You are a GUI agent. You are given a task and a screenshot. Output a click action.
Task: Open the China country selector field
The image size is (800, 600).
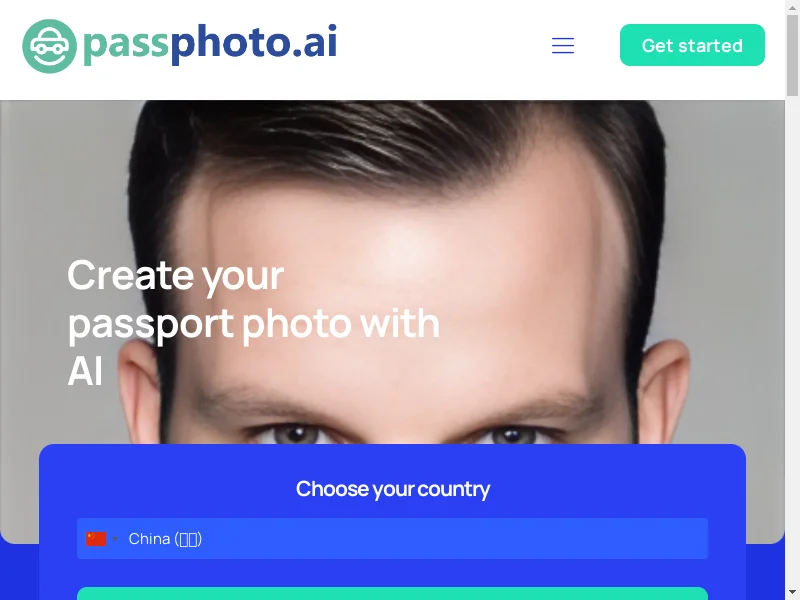pyautogui.click(x=392, y=539)
